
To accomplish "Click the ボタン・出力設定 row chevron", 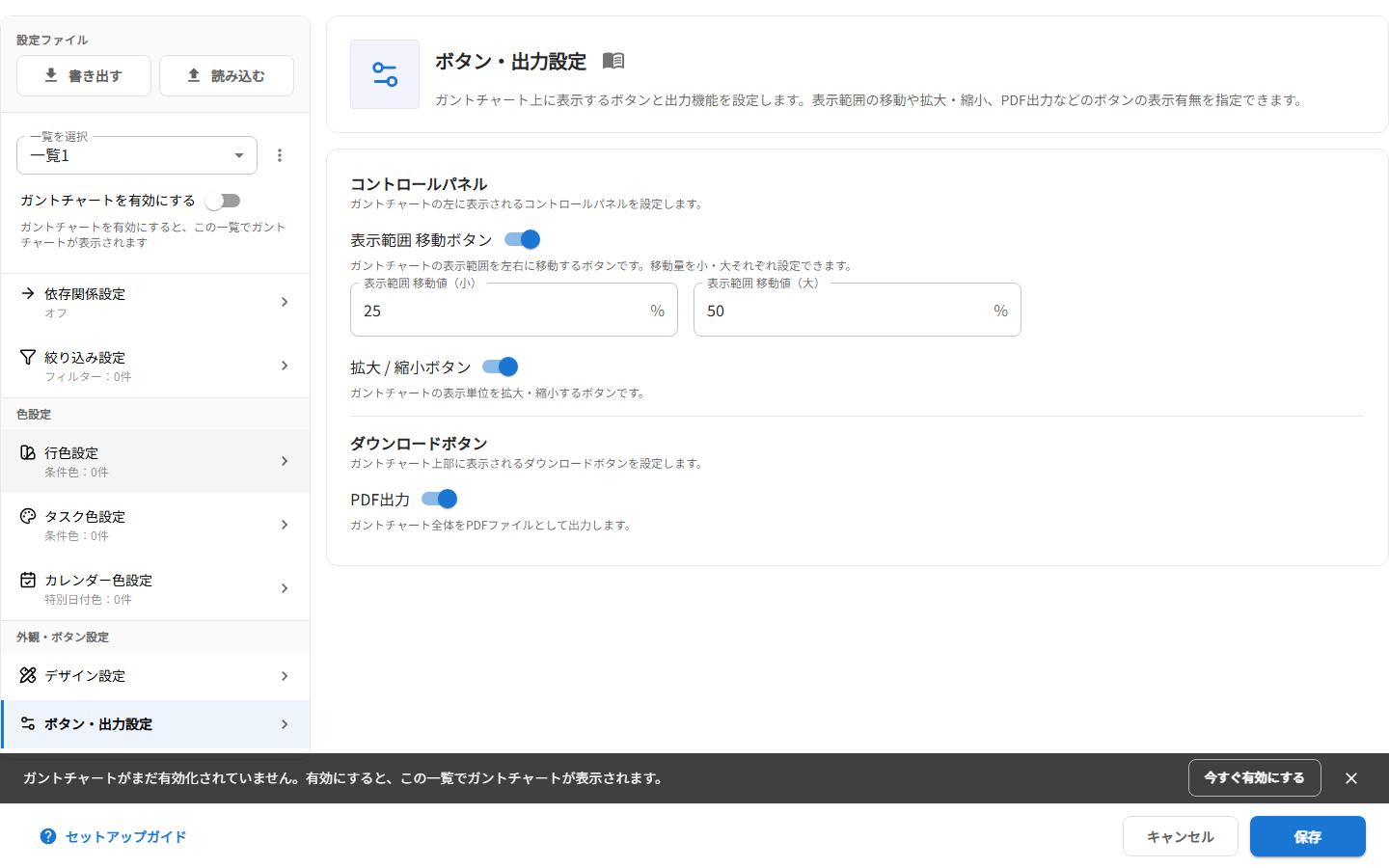I will 285,724.
